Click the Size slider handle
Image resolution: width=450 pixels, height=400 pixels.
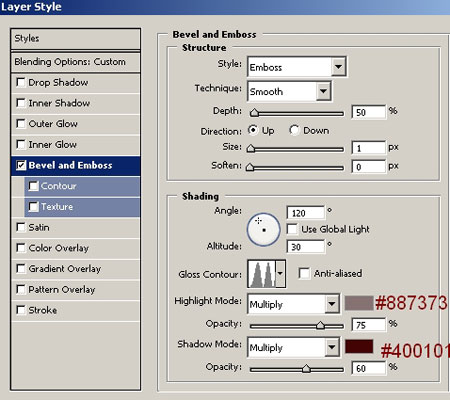pos(251,148)
